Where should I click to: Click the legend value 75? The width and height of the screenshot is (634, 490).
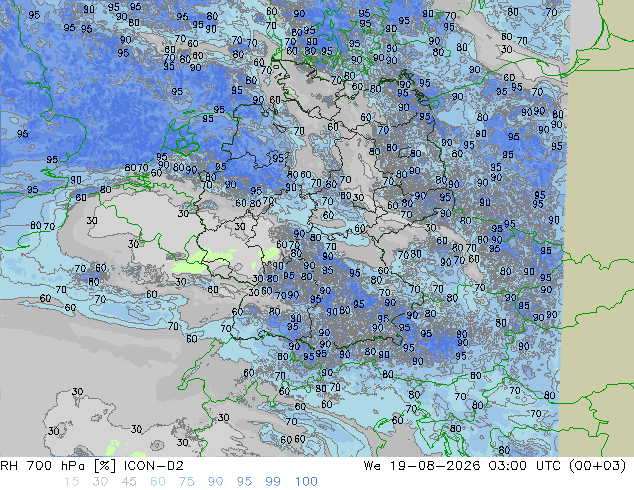coord(186,482)
